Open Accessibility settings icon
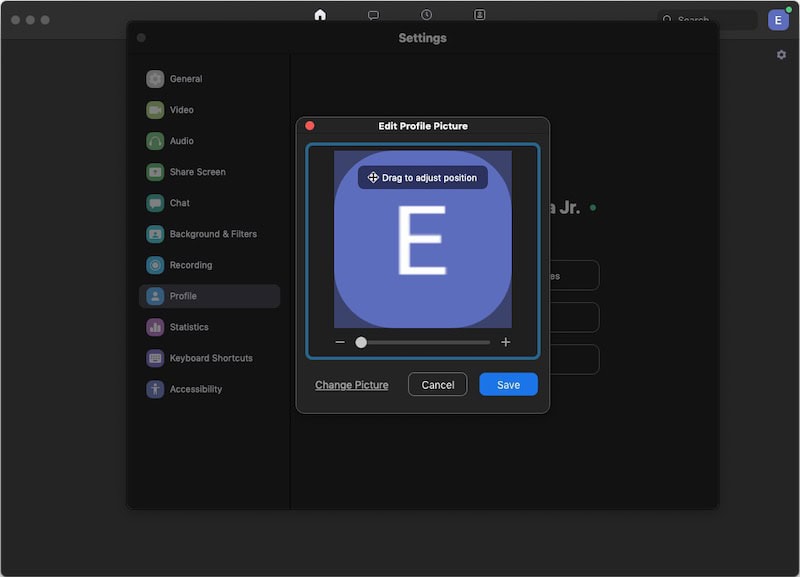Screen dimensions: 800x577 (155, 389)
